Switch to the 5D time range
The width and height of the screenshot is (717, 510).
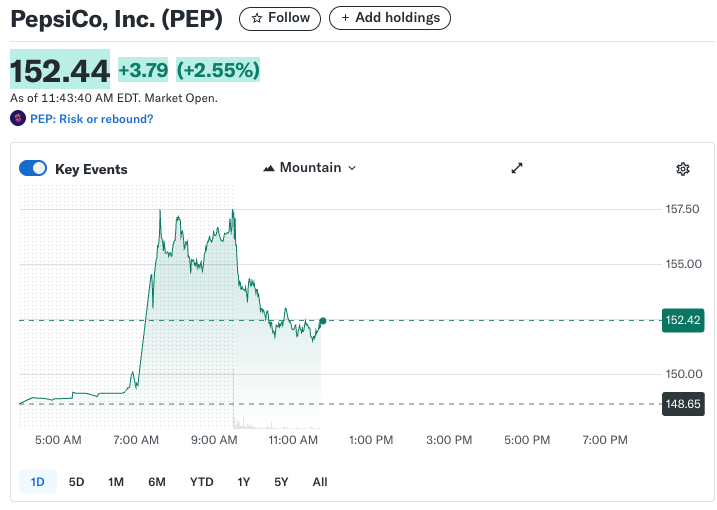pos(77,482)
